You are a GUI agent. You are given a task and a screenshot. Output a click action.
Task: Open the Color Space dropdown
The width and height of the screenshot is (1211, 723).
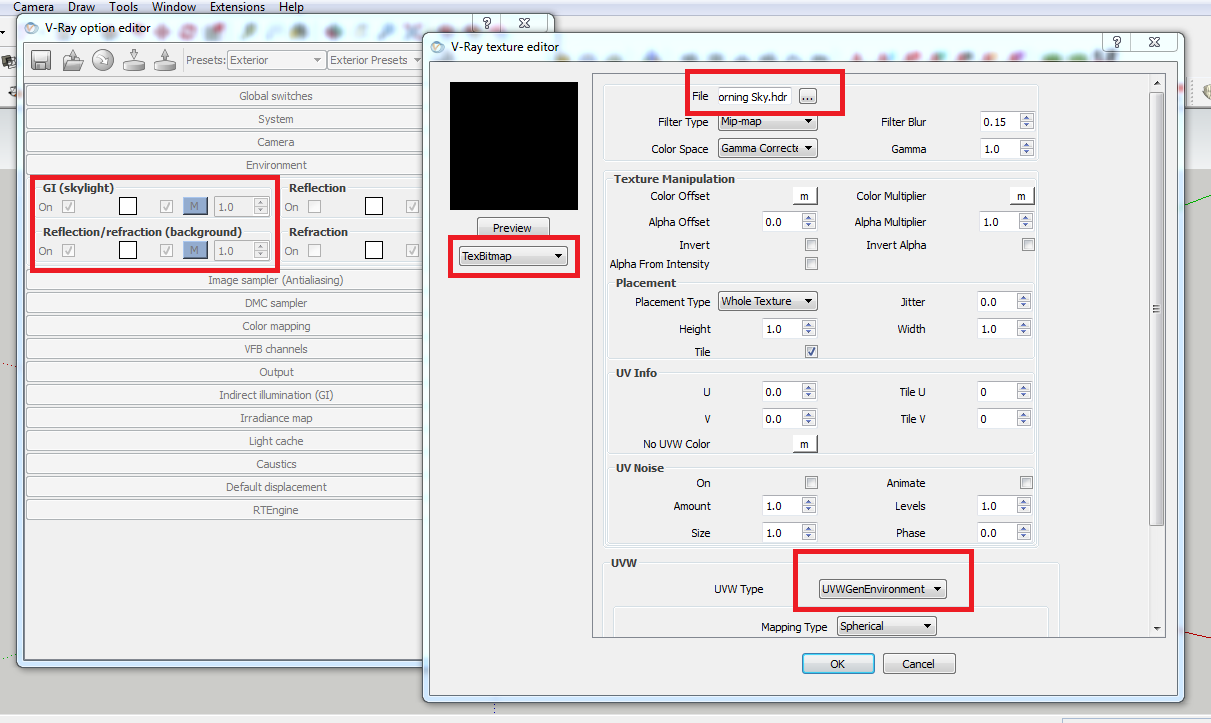coord(767,148)
